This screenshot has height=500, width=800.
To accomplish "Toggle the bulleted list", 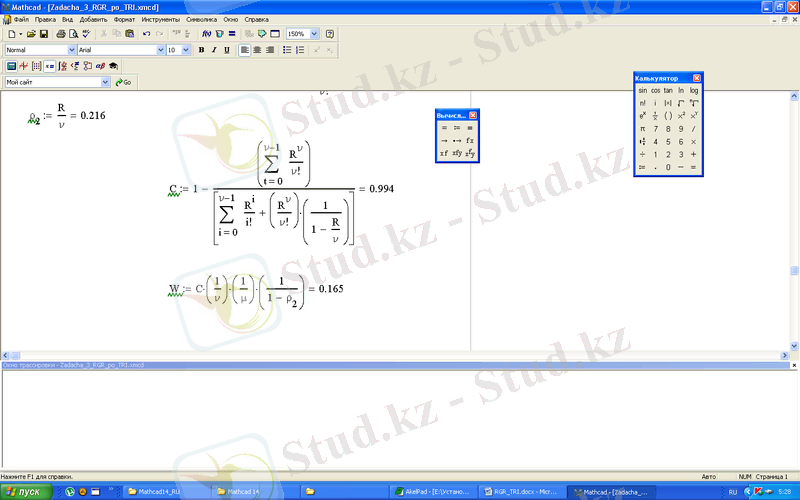I will point(287,50).
